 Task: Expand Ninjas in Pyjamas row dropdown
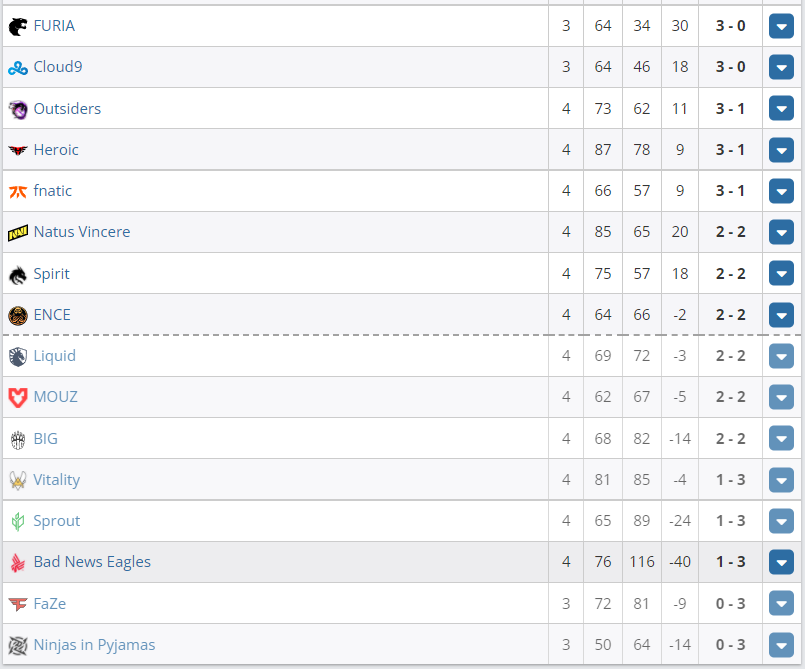coord(781,645)
